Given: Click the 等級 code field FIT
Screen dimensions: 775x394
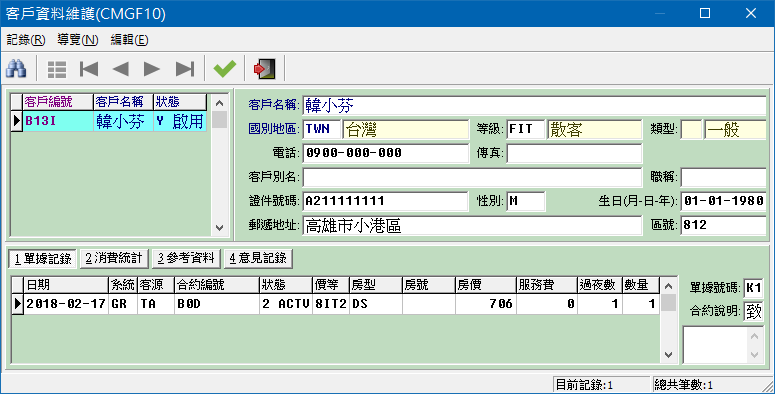Looking at the screenshot, I should point(525,129).
